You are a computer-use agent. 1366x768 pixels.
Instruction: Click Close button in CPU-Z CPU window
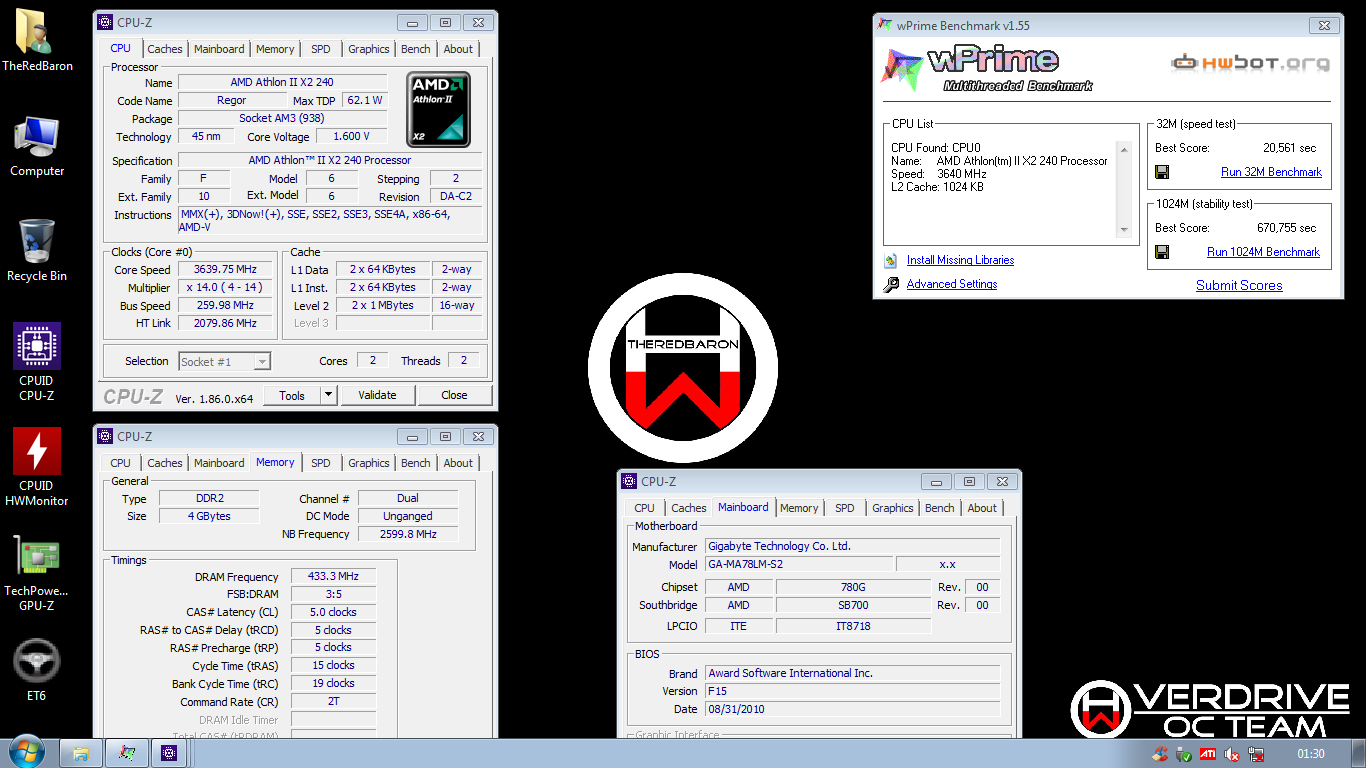(x=454, y=395)
